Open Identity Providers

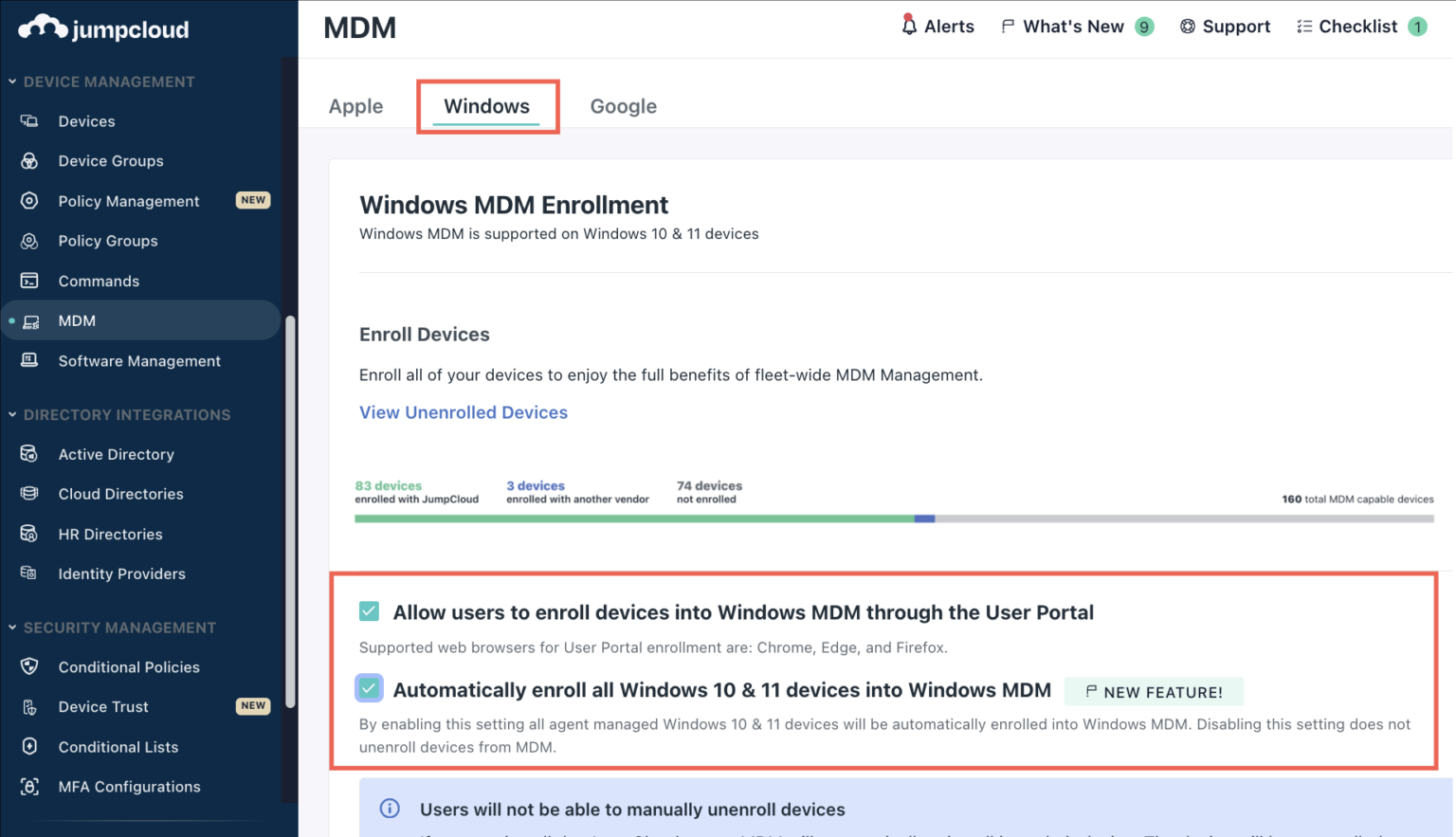tap(121, 573)
